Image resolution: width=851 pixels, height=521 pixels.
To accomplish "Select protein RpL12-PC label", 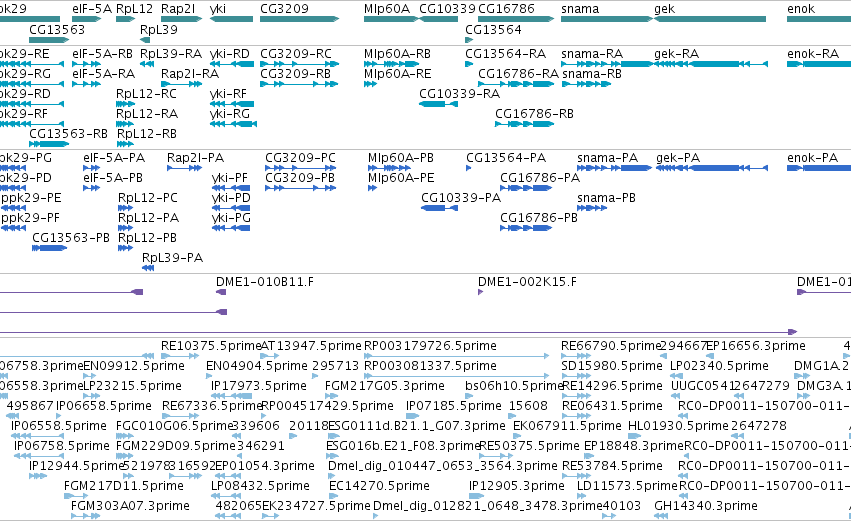I will point(148,198).
